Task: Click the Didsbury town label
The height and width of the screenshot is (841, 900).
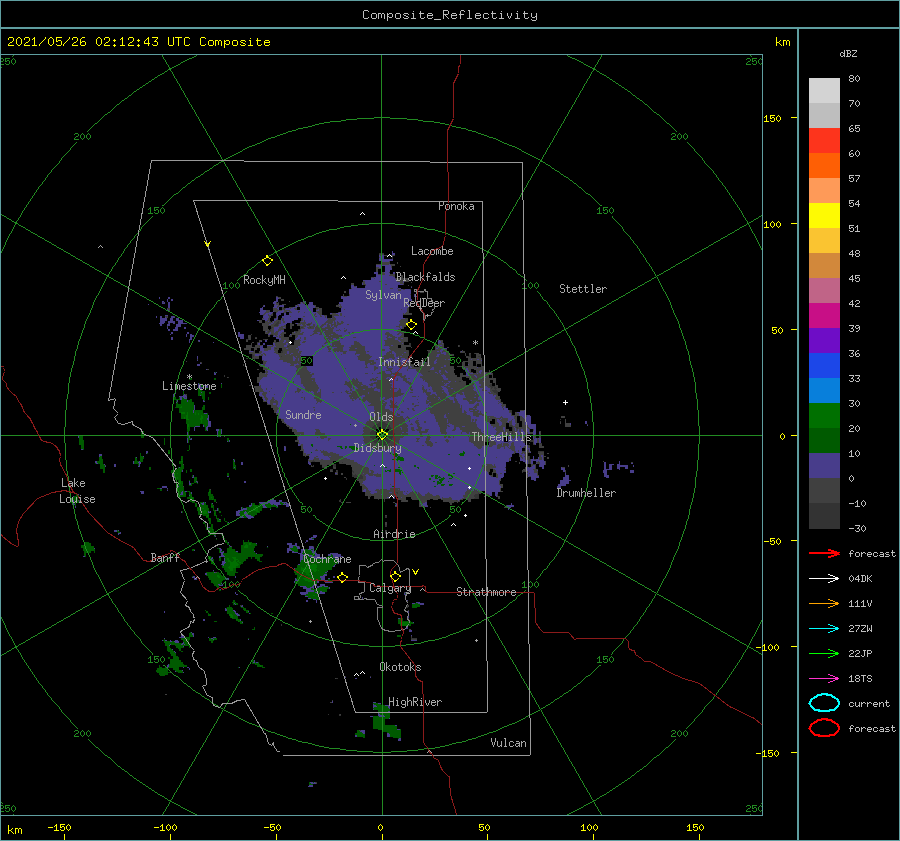Action: point(377,448)
